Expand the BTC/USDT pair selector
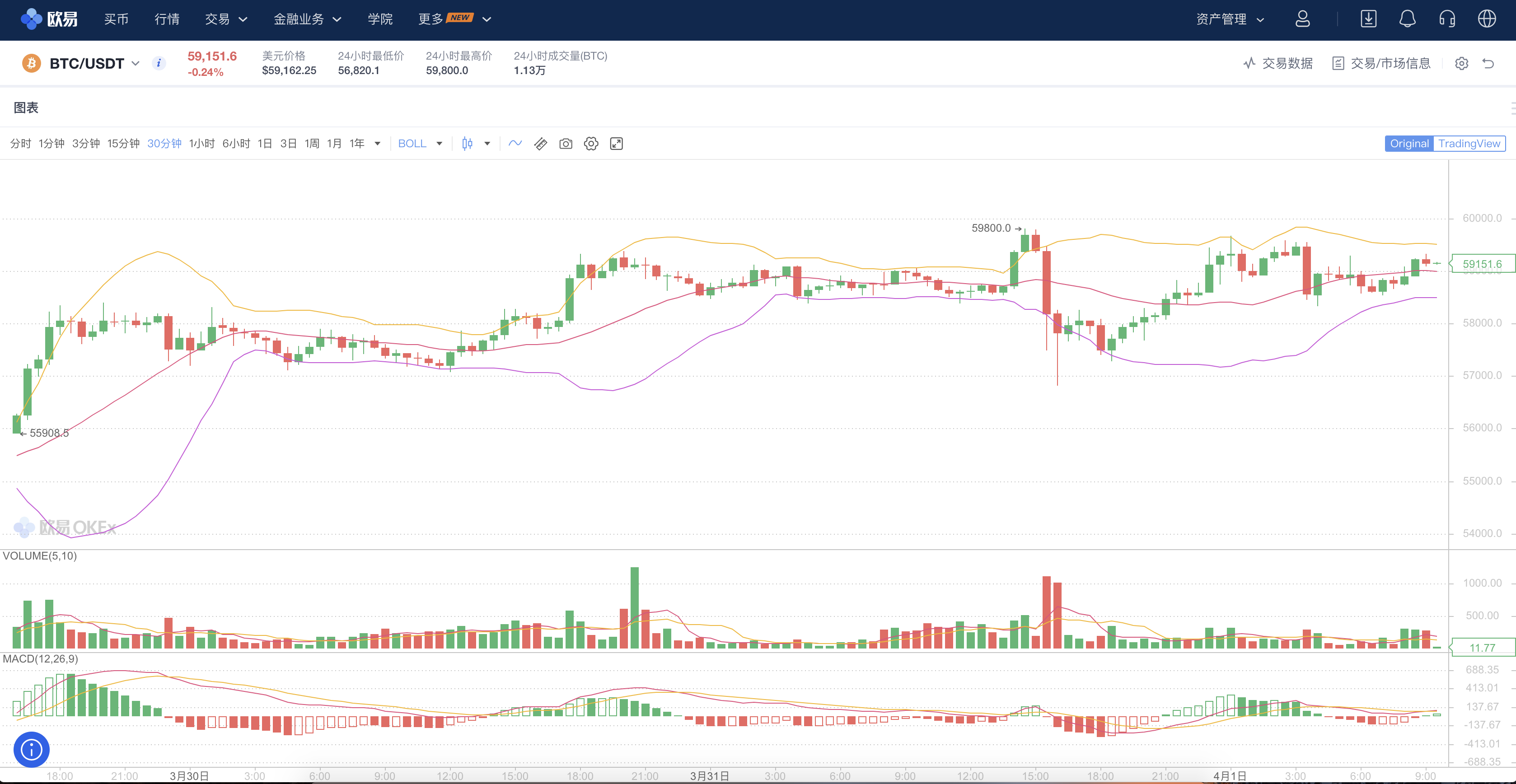 coord(94,64)
